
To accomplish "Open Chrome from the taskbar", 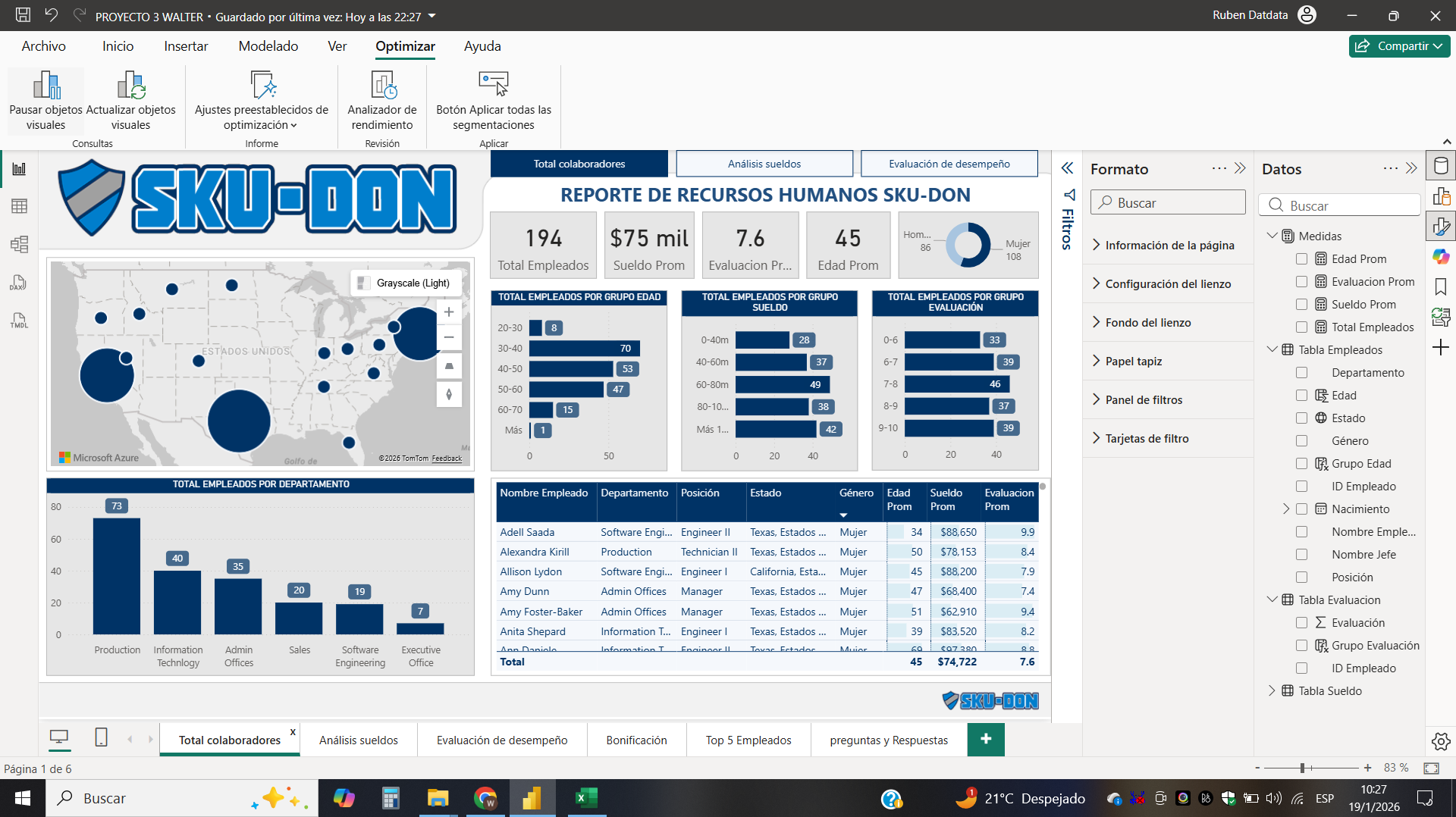I will point(485,798).
